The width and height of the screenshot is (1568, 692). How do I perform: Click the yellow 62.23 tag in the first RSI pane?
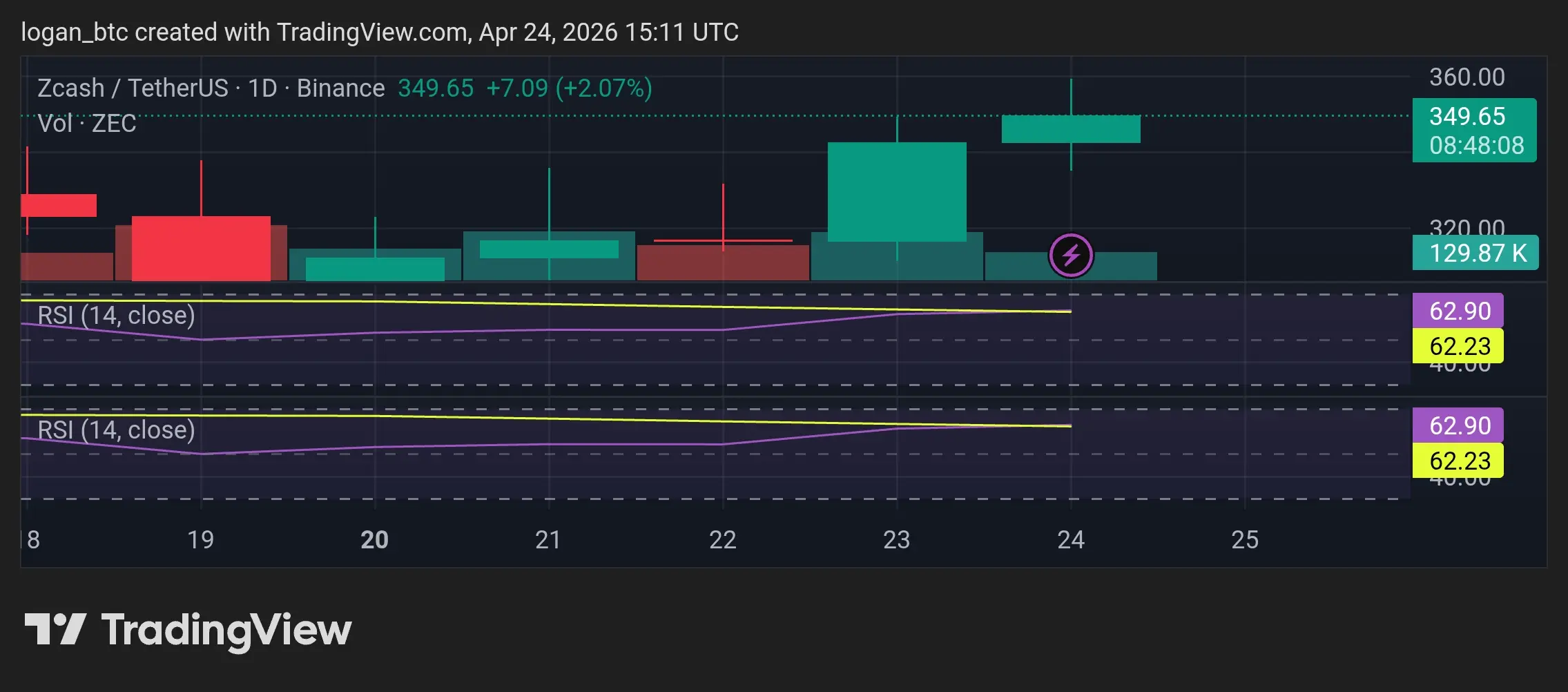tap(1458, 346)
